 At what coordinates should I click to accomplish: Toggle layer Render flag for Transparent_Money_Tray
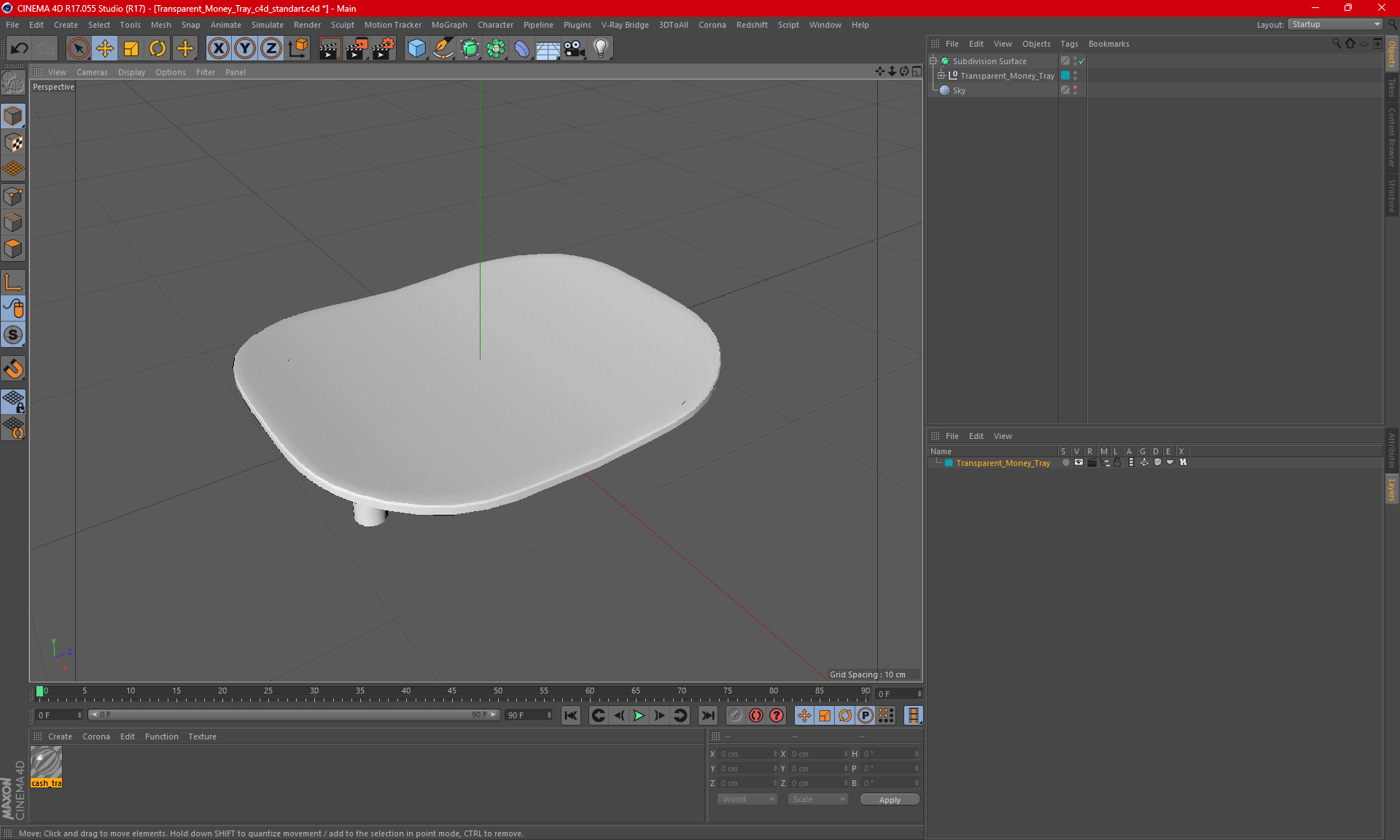pyautogui.click(x=1092, y=462)
